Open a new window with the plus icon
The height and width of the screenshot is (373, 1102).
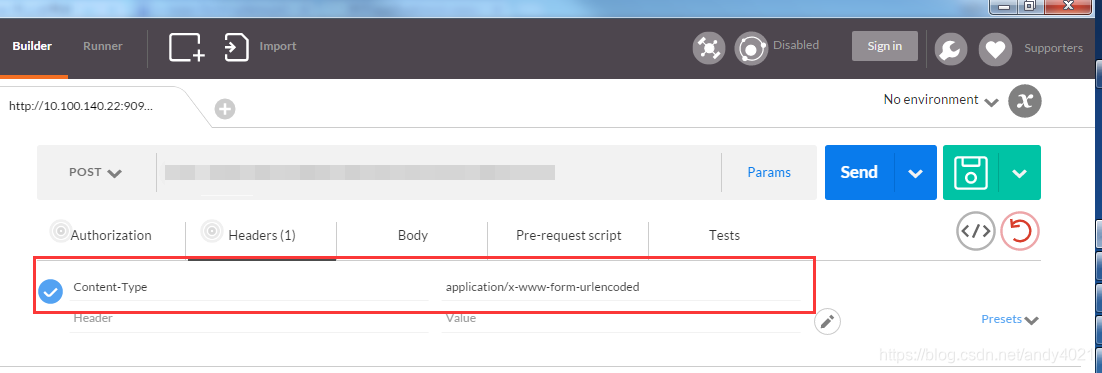click(x=187, y=47)
